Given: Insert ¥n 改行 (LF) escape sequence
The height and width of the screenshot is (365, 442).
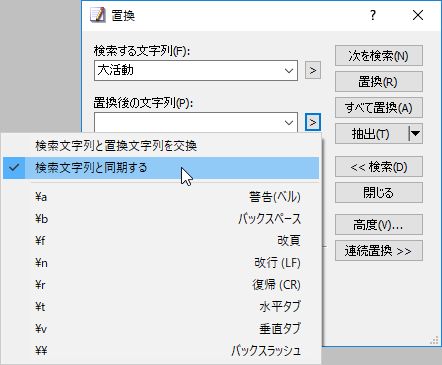Looking at the screenshot, I should point(161,263).
